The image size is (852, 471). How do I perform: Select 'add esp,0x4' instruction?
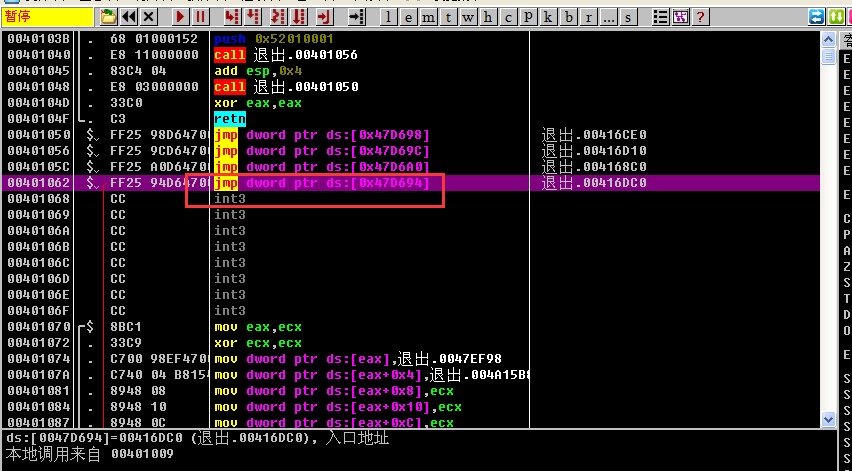click(x=258, y=71)
